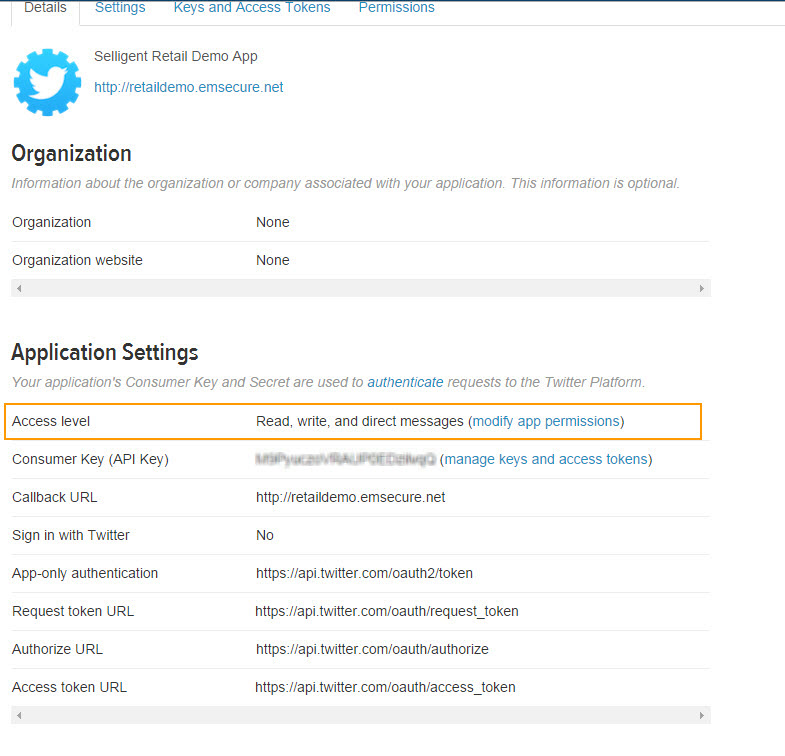This screenshot has height=756, width=785.
Task: Click the authenticate link
Action: [x=405, y=382]
